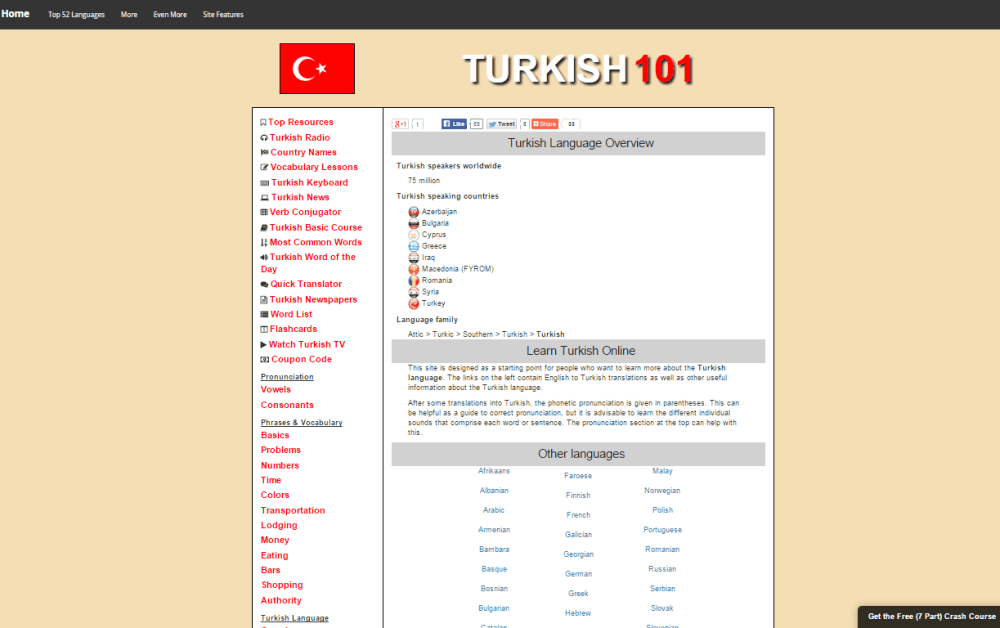Open the Numbers vocabulary link
The image size is (1000, 628).
(280, 465)
